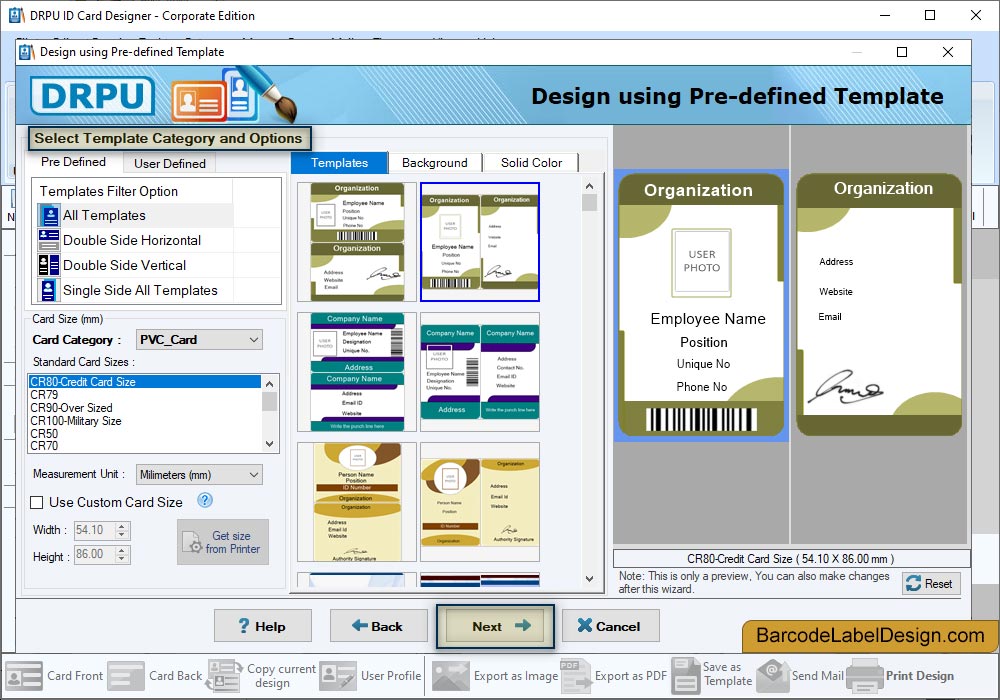Select CR79 card size
The height and width of the screenshot is (700, 1000).
click(145, 395)
